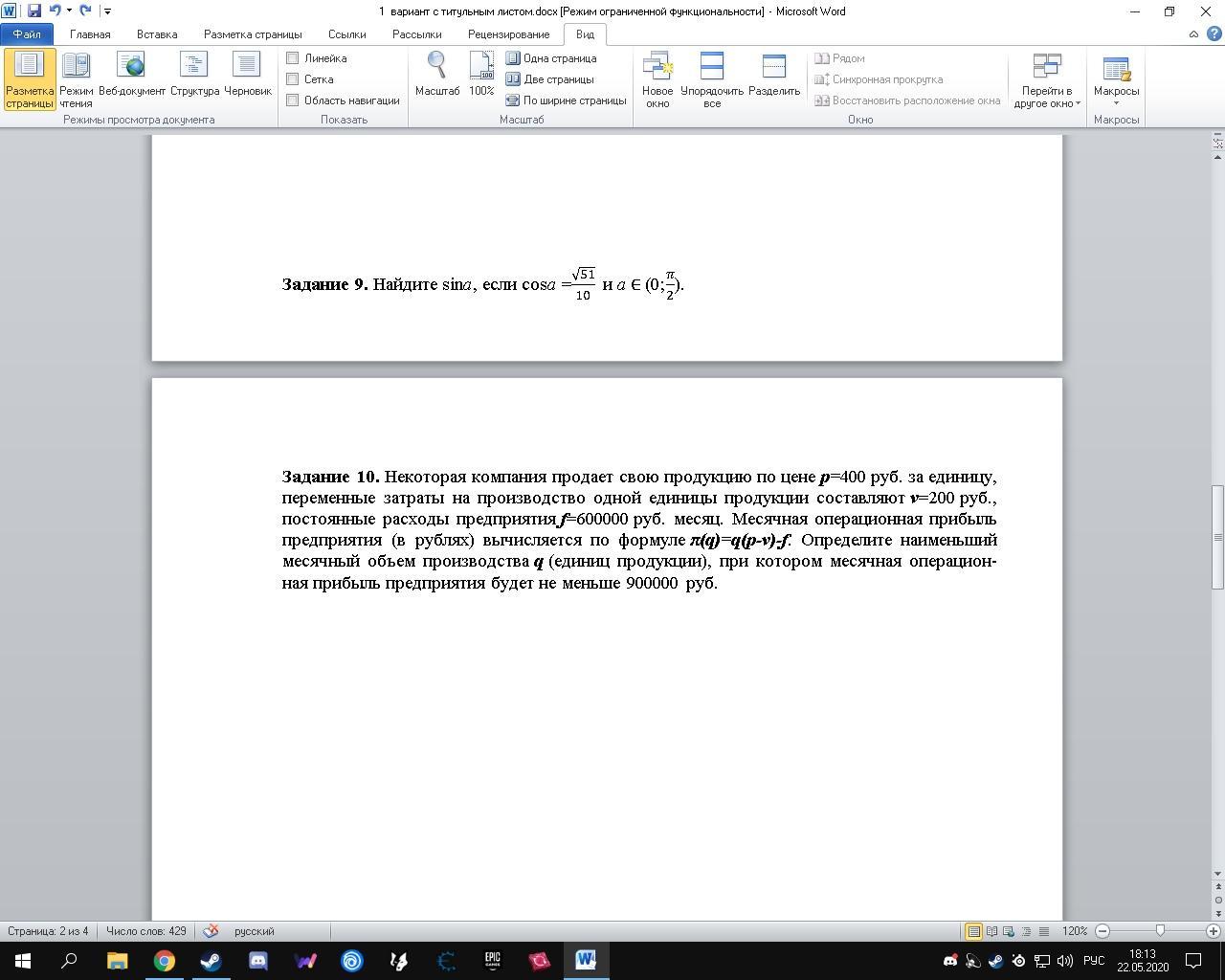
Task: Click the Next Page double-arrow button
Action: [1217, 912]
